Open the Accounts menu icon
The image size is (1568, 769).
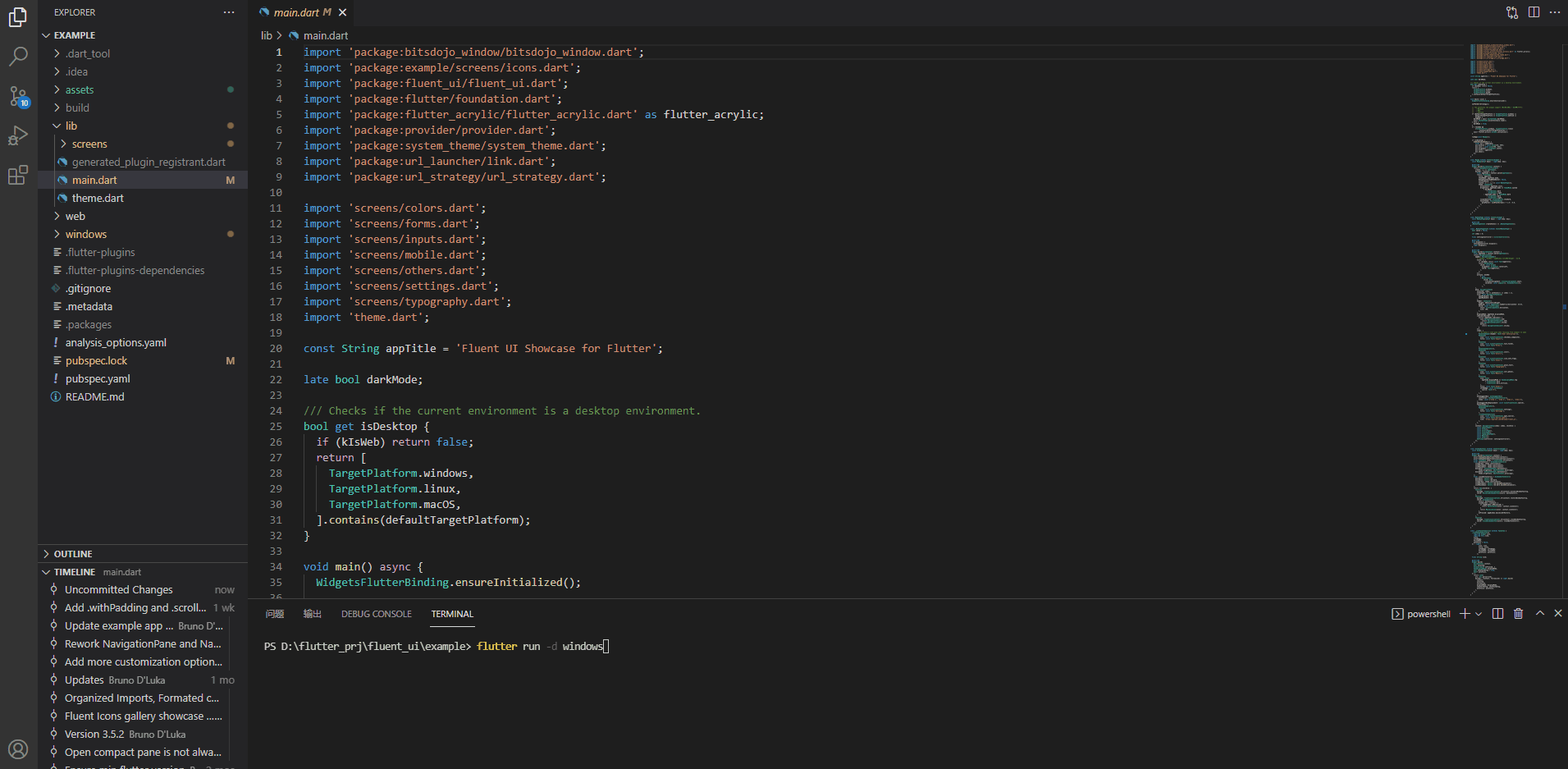click(18, 749)
